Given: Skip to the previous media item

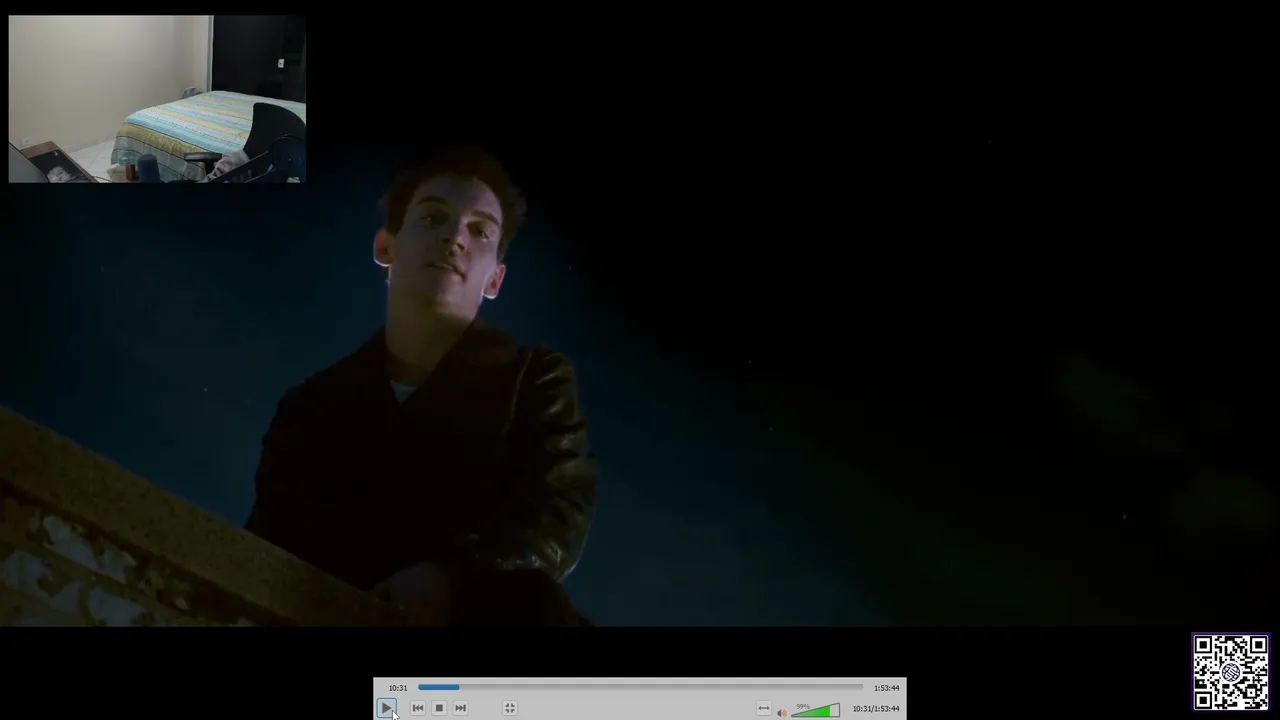Looking at the screenshot, I should click(418, 708).
